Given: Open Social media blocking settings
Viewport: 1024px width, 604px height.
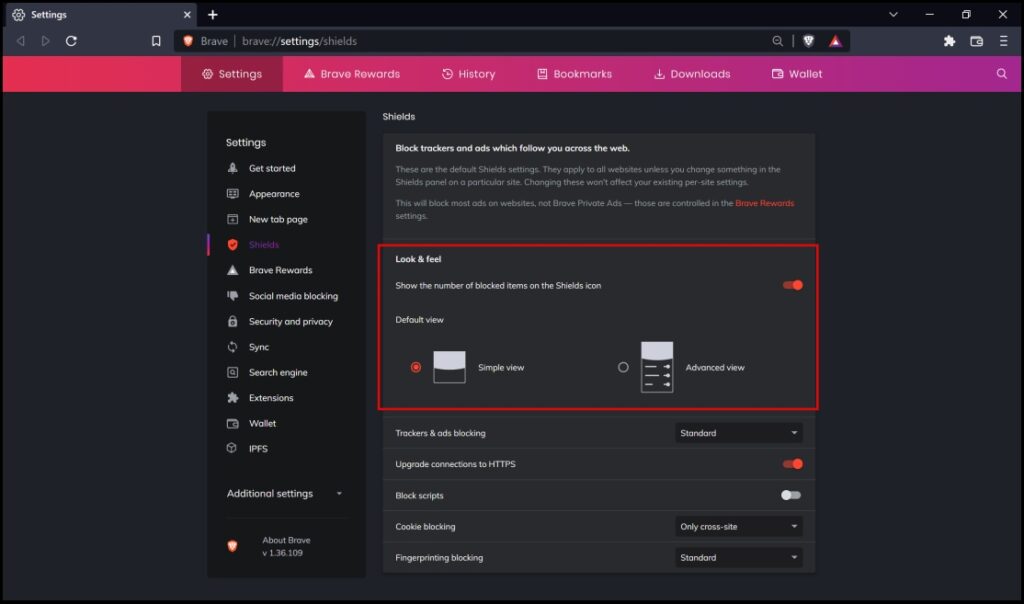Looking at the screenshot, I should tap(293, 296).
